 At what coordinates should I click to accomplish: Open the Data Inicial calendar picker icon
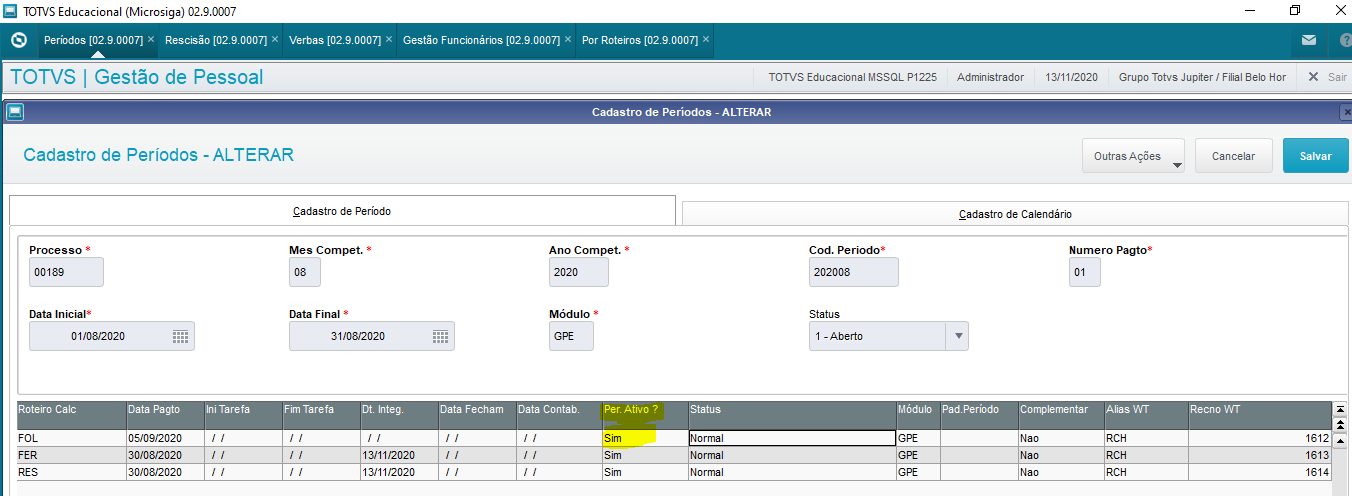[180, 336]
